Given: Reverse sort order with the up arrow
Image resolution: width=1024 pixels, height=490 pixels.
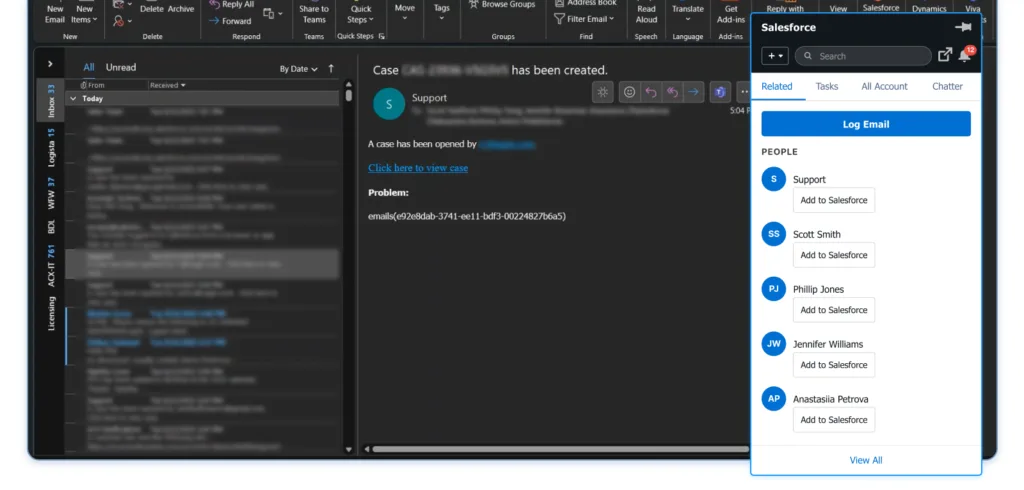Looking at the screenshot, I should click(331, 69).
